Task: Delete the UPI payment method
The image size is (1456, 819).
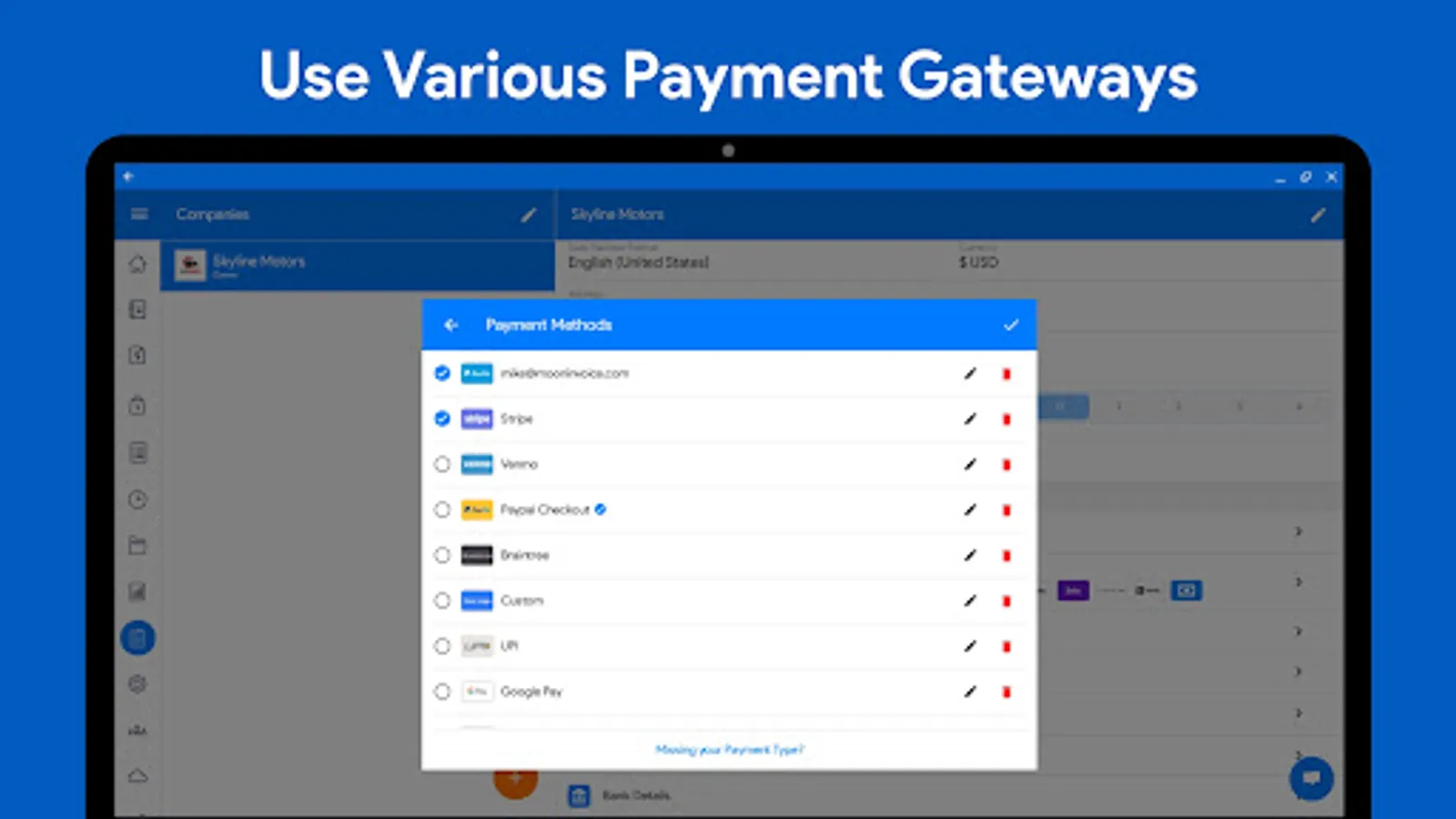Action: pyautogui.click(x=1006, y=647)
